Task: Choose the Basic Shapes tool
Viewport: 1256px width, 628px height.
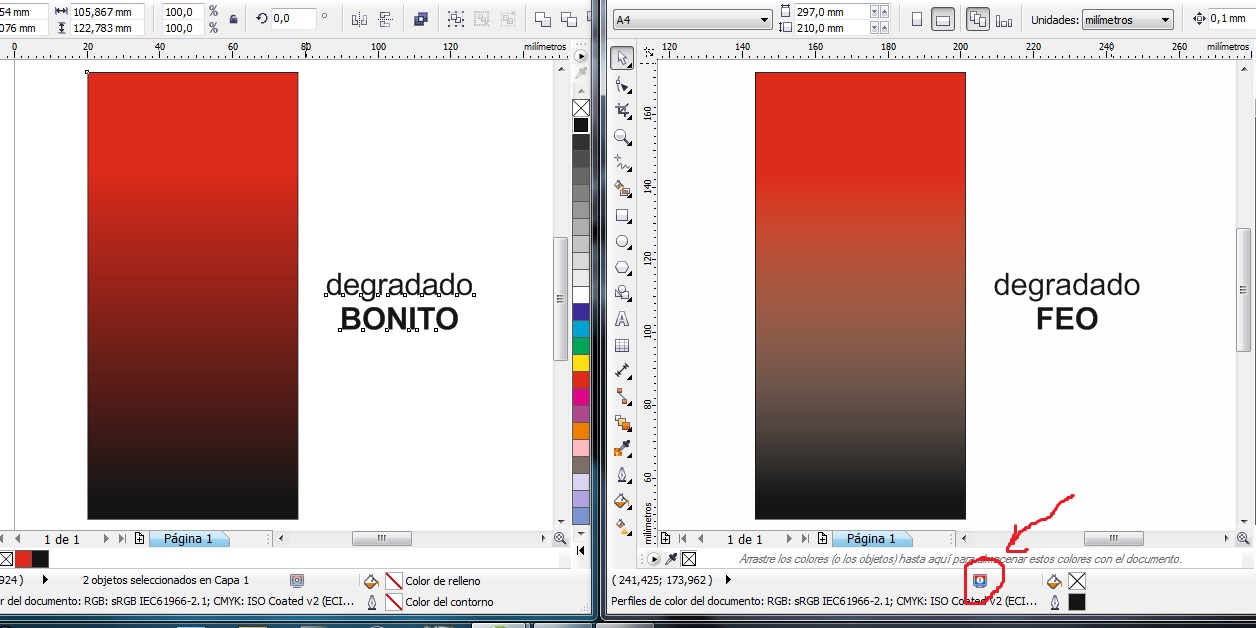Action: click(x=622, y=293)
